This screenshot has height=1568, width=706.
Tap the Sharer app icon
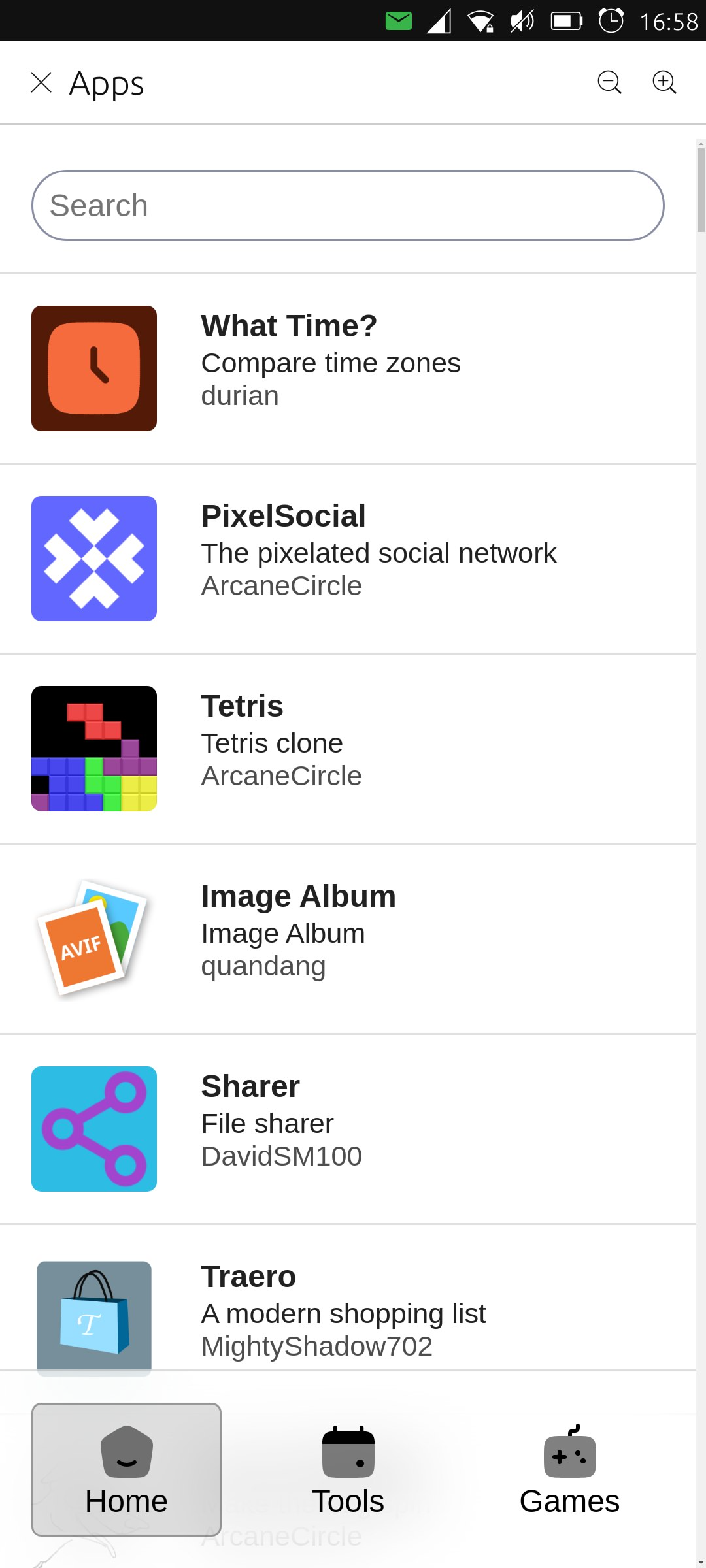94,1129
